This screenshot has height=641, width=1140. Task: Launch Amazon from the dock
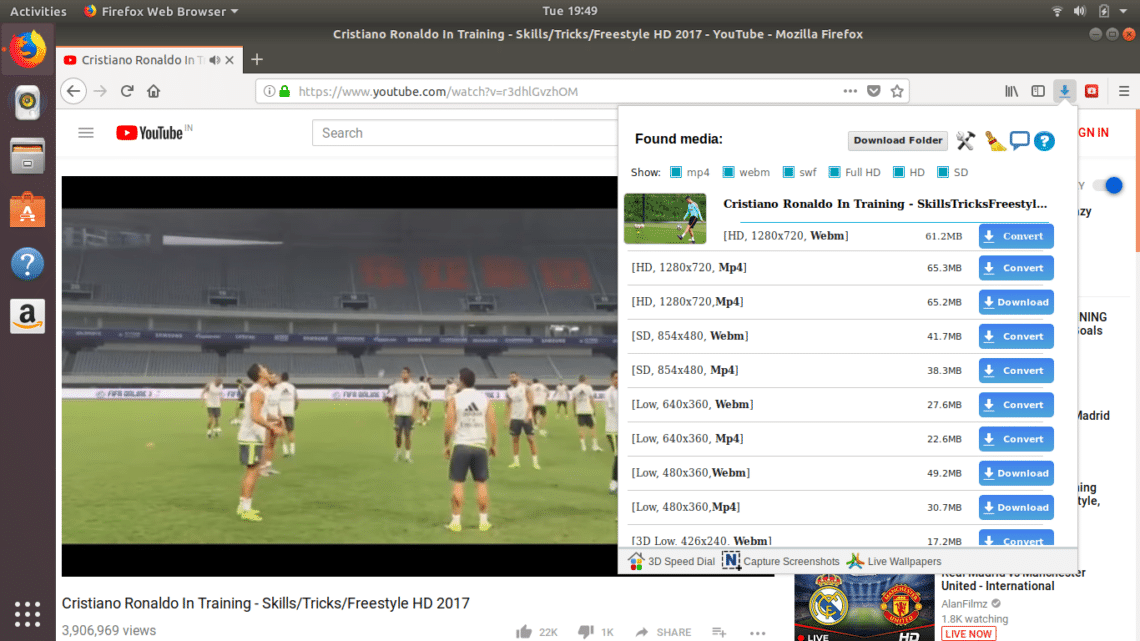[28, 316]
